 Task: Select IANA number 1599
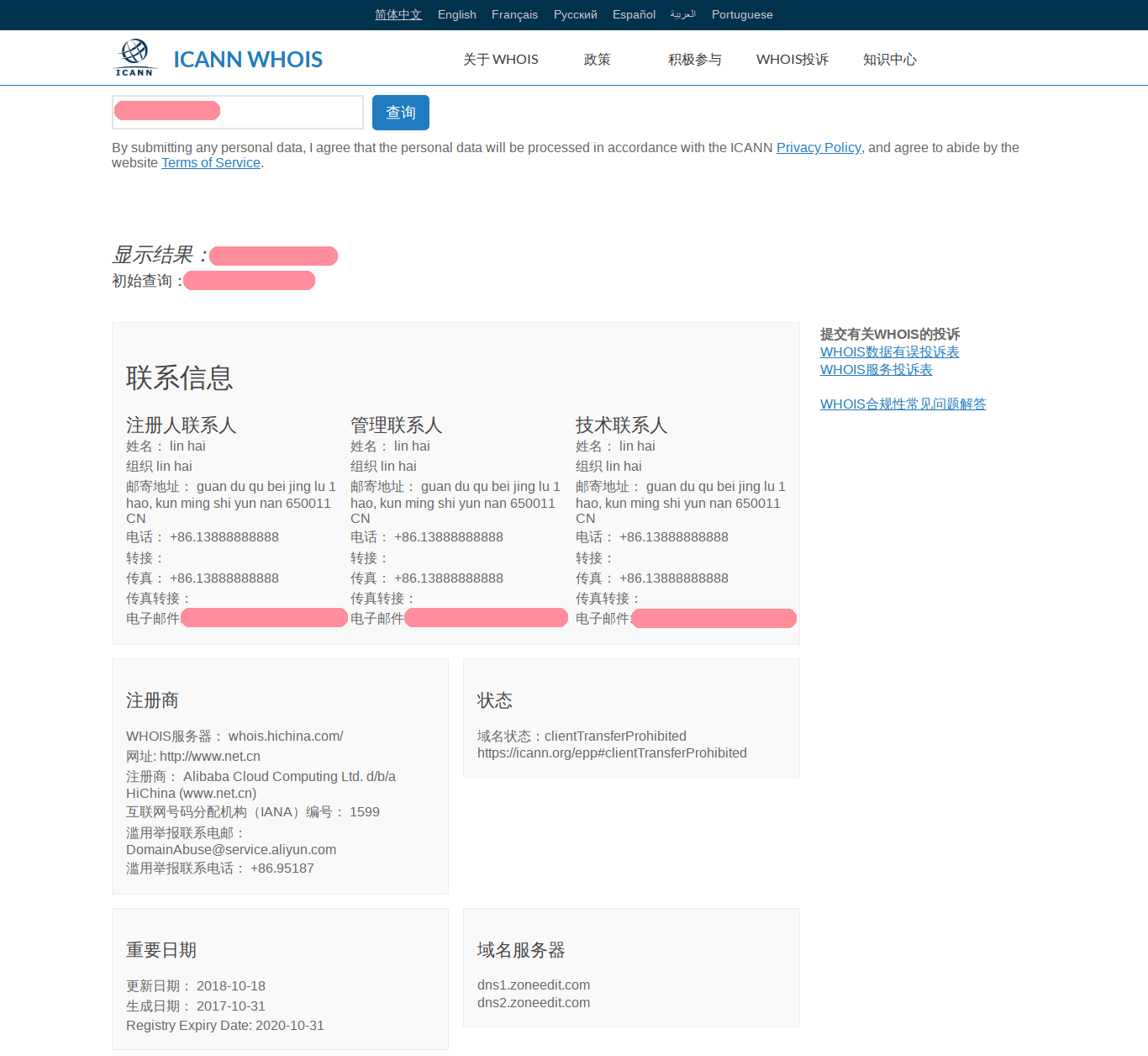(365, 811)
